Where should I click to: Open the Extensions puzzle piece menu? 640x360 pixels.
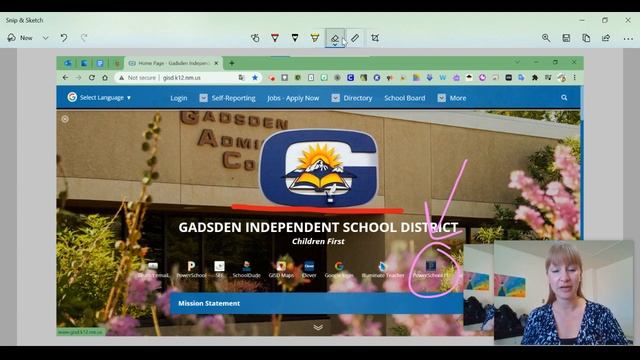[535, 78]
